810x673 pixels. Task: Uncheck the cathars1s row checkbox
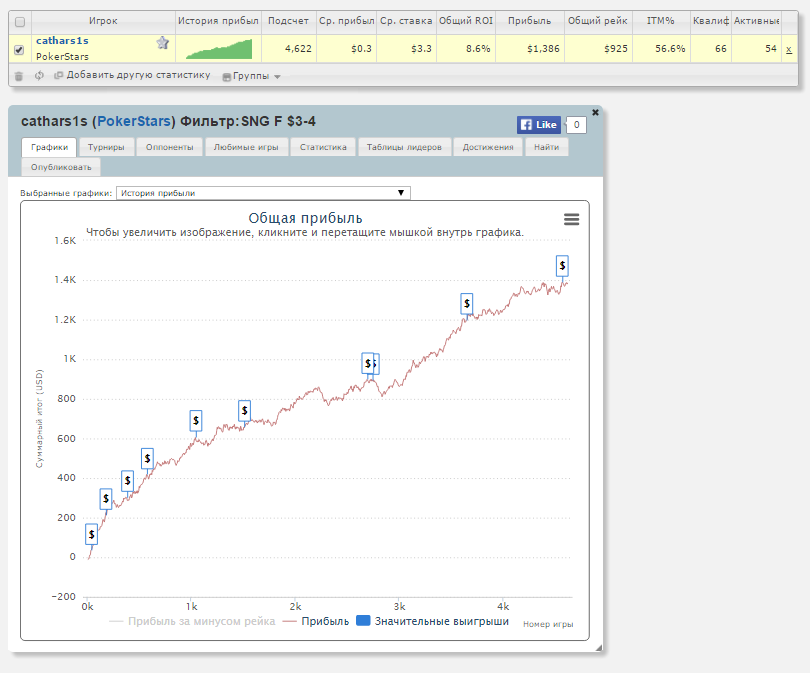[x=19, y=50]
